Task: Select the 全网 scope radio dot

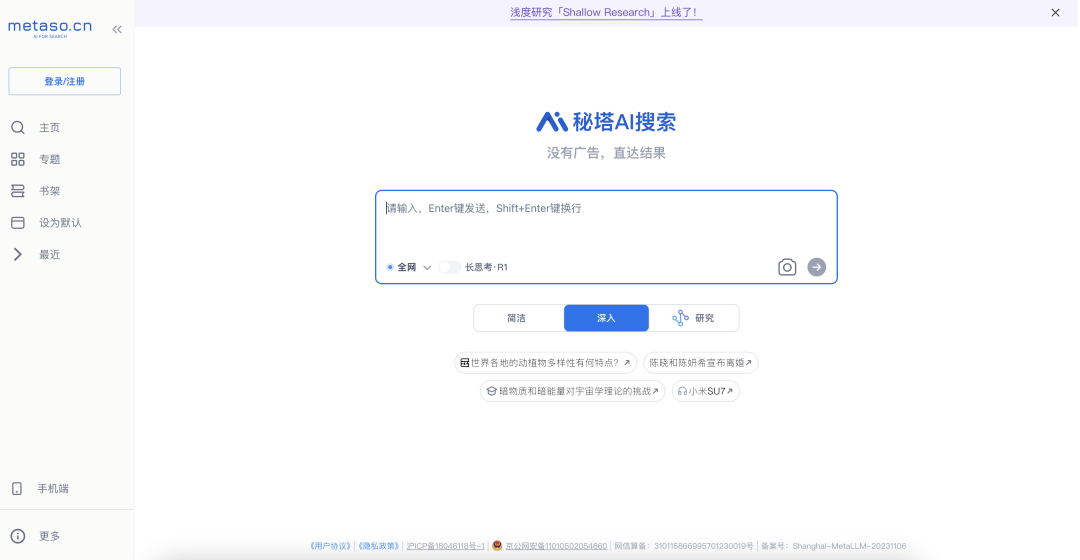Action: 390,267
